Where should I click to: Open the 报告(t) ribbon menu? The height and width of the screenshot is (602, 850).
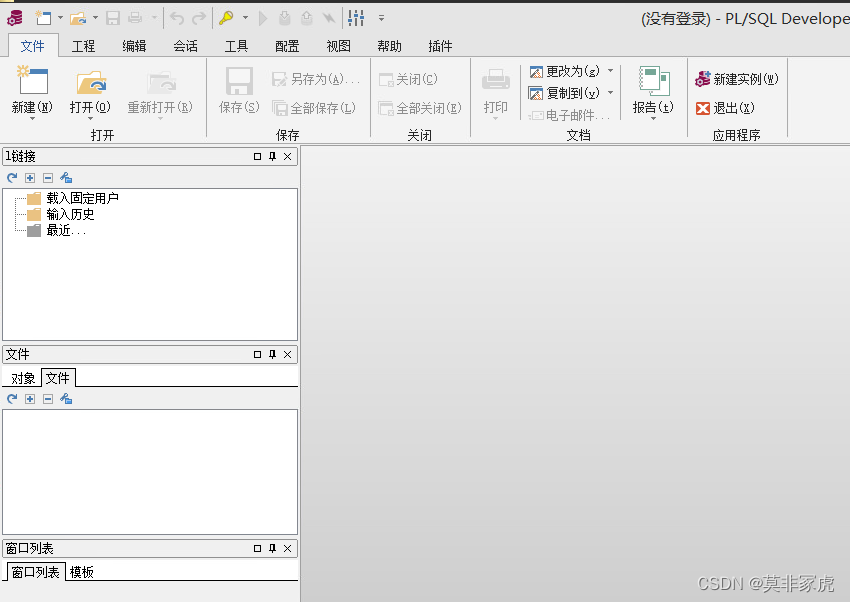click(653, 92)
